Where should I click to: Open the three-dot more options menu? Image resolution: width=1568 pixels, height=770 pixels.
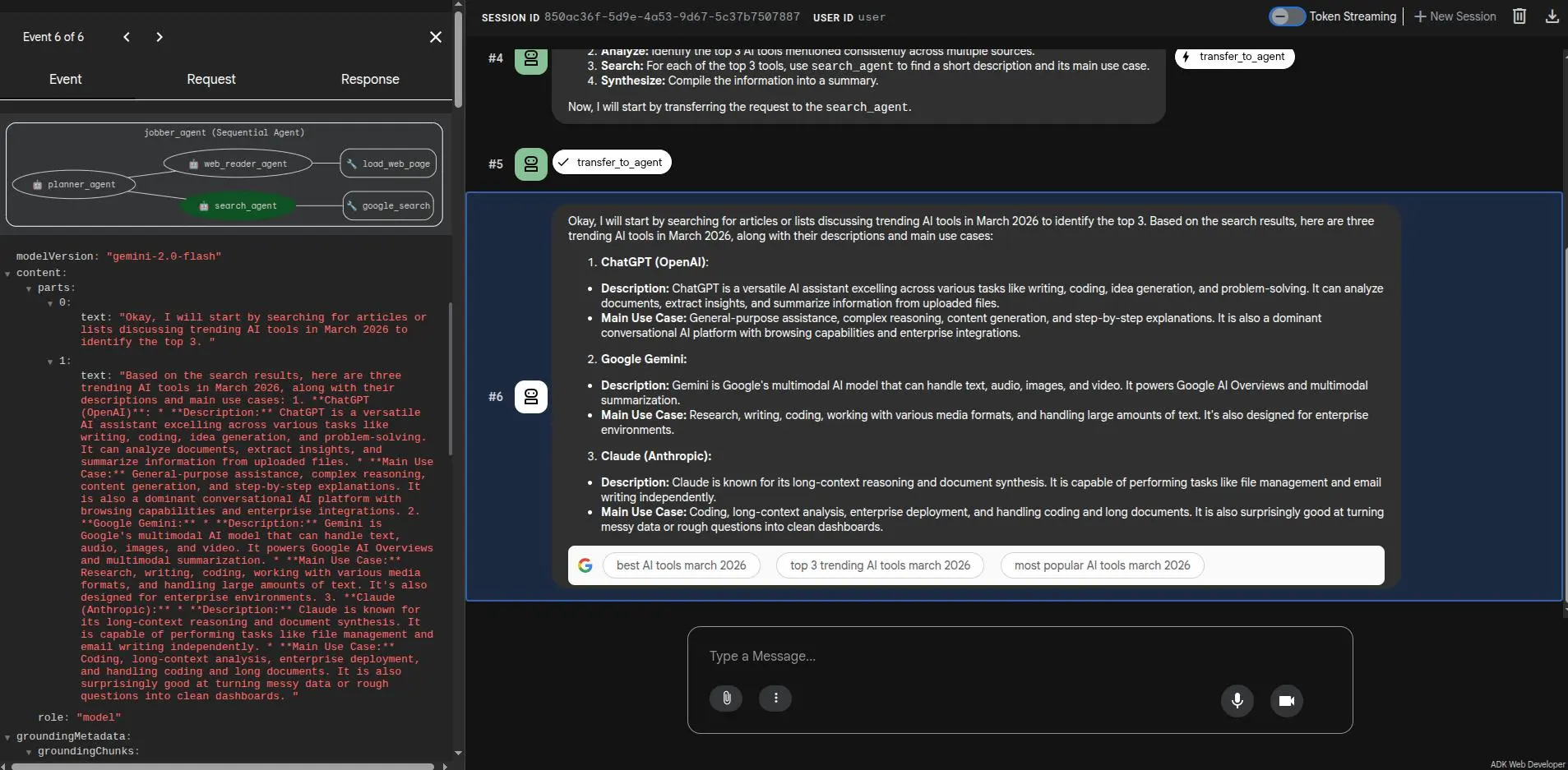(x=775, y=699)
